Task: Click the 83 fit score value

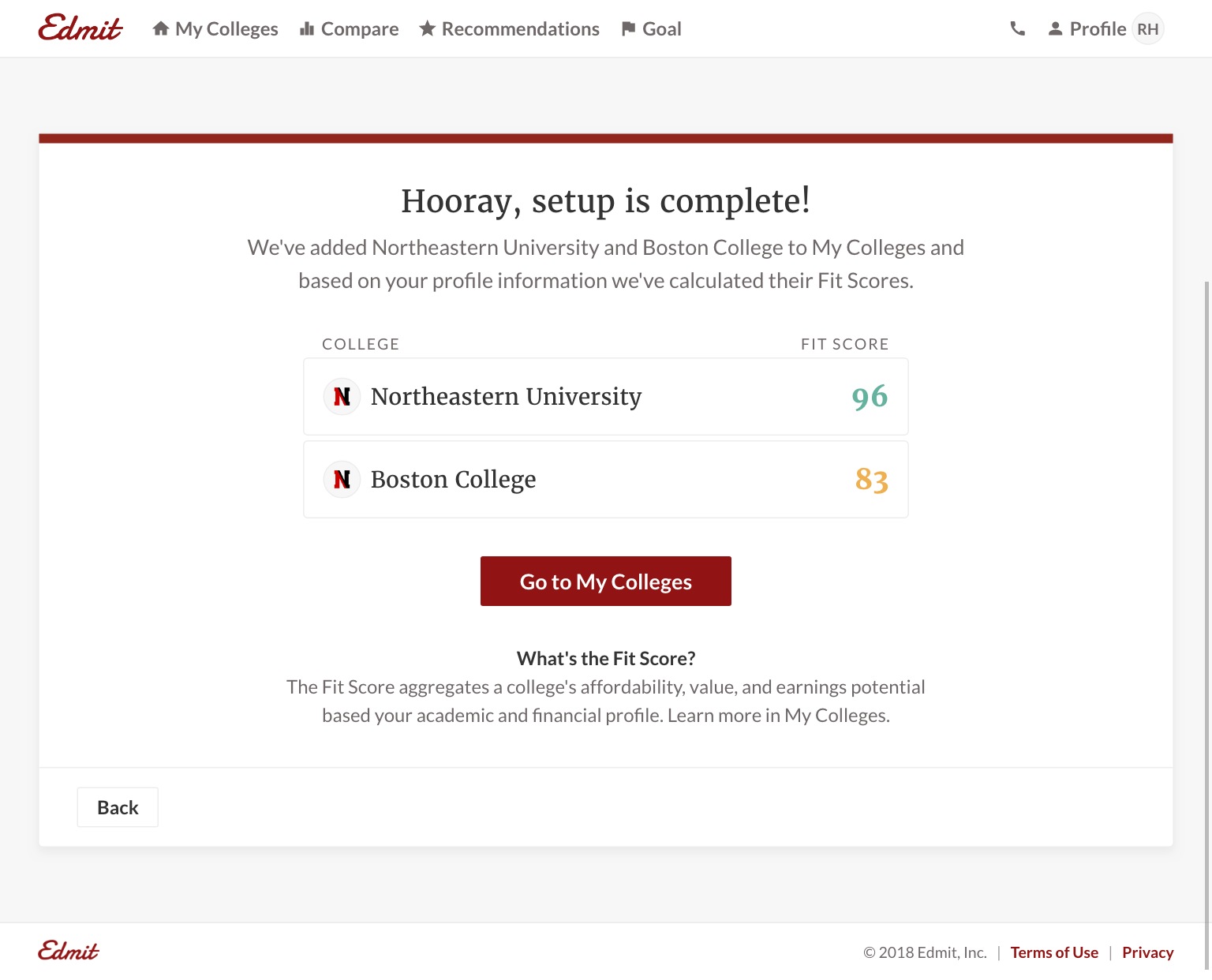Action: pyautogui.click(x=871, y=480)
